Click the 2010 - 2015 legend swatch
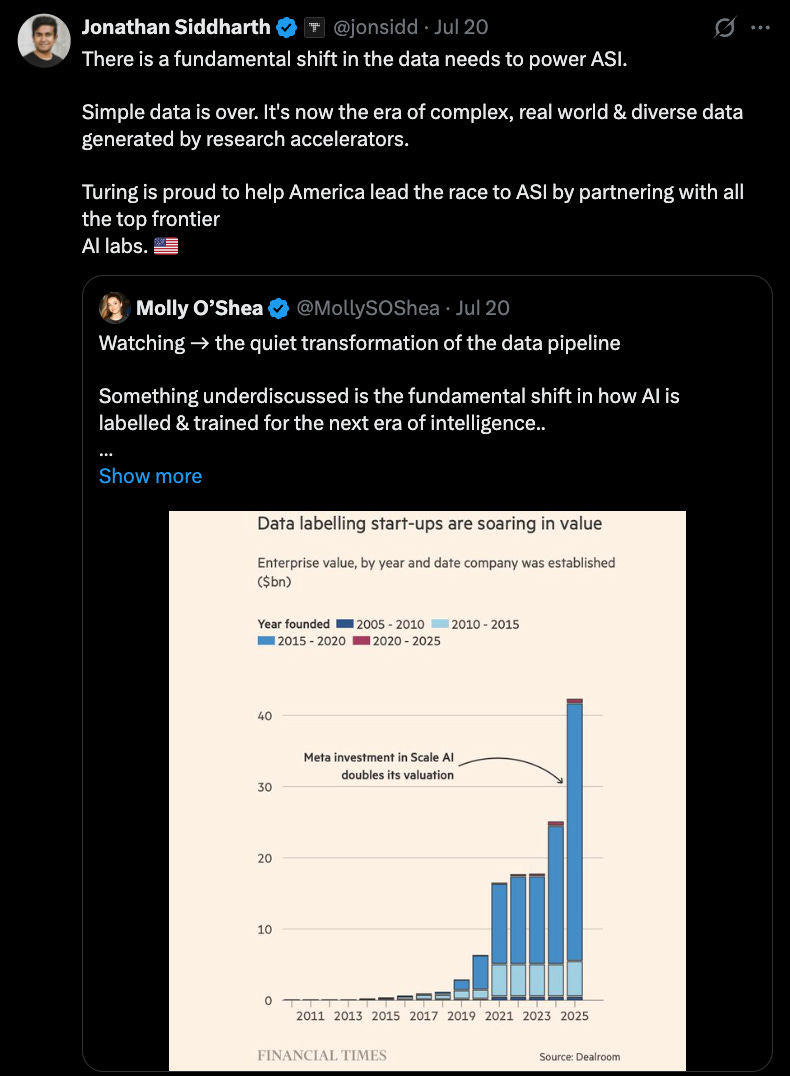The height and width of the screenshot is (1076, 790). (x=439, y=624)
